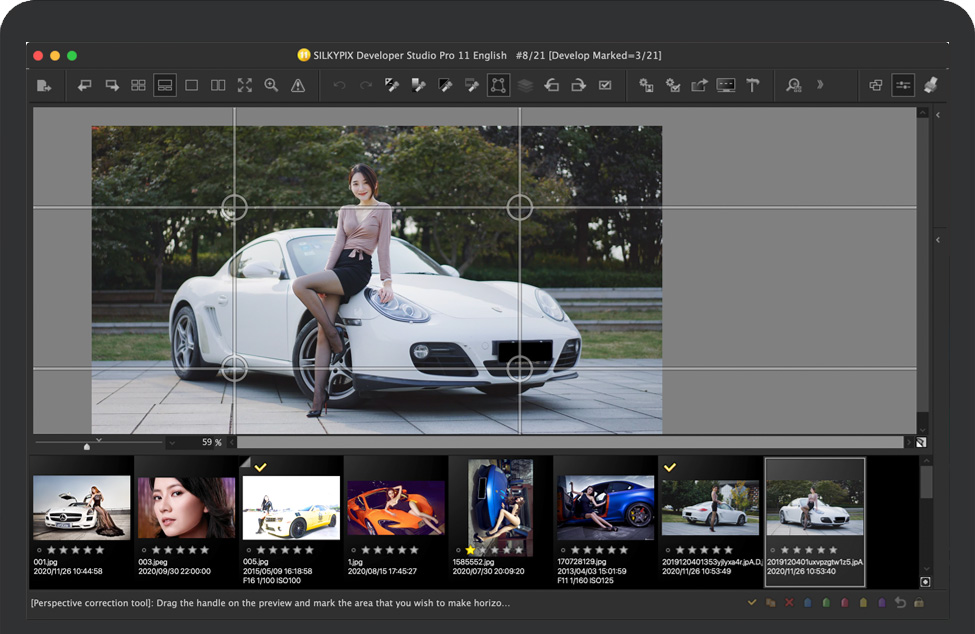Toggle fit-to-screen full preview icon
The height and width of the screenshot is (634, 975).
245,86
